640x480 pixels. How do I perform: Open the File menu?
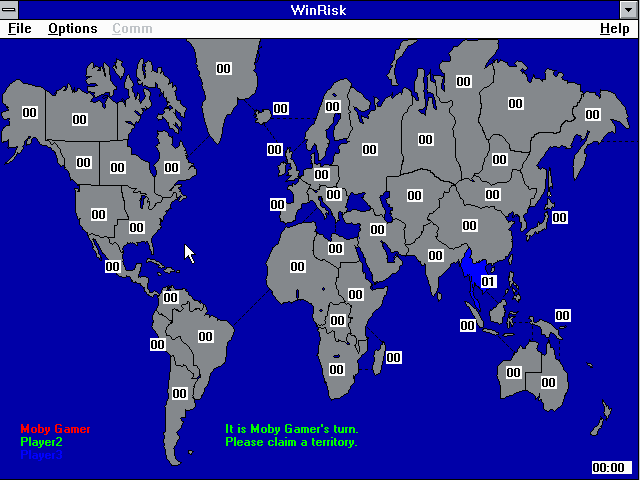pyautogui.click(x=19, y=28)
